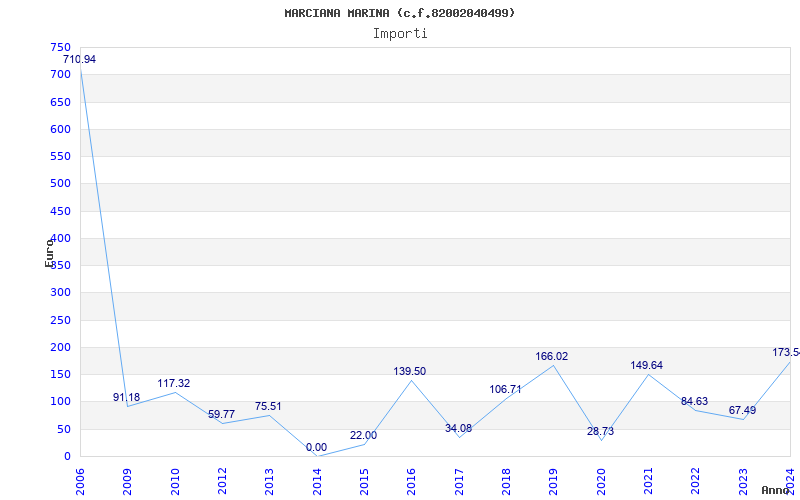Select the 149.64 data label
This screenshot has height=500, width=800.
click(x=646, y=365)
